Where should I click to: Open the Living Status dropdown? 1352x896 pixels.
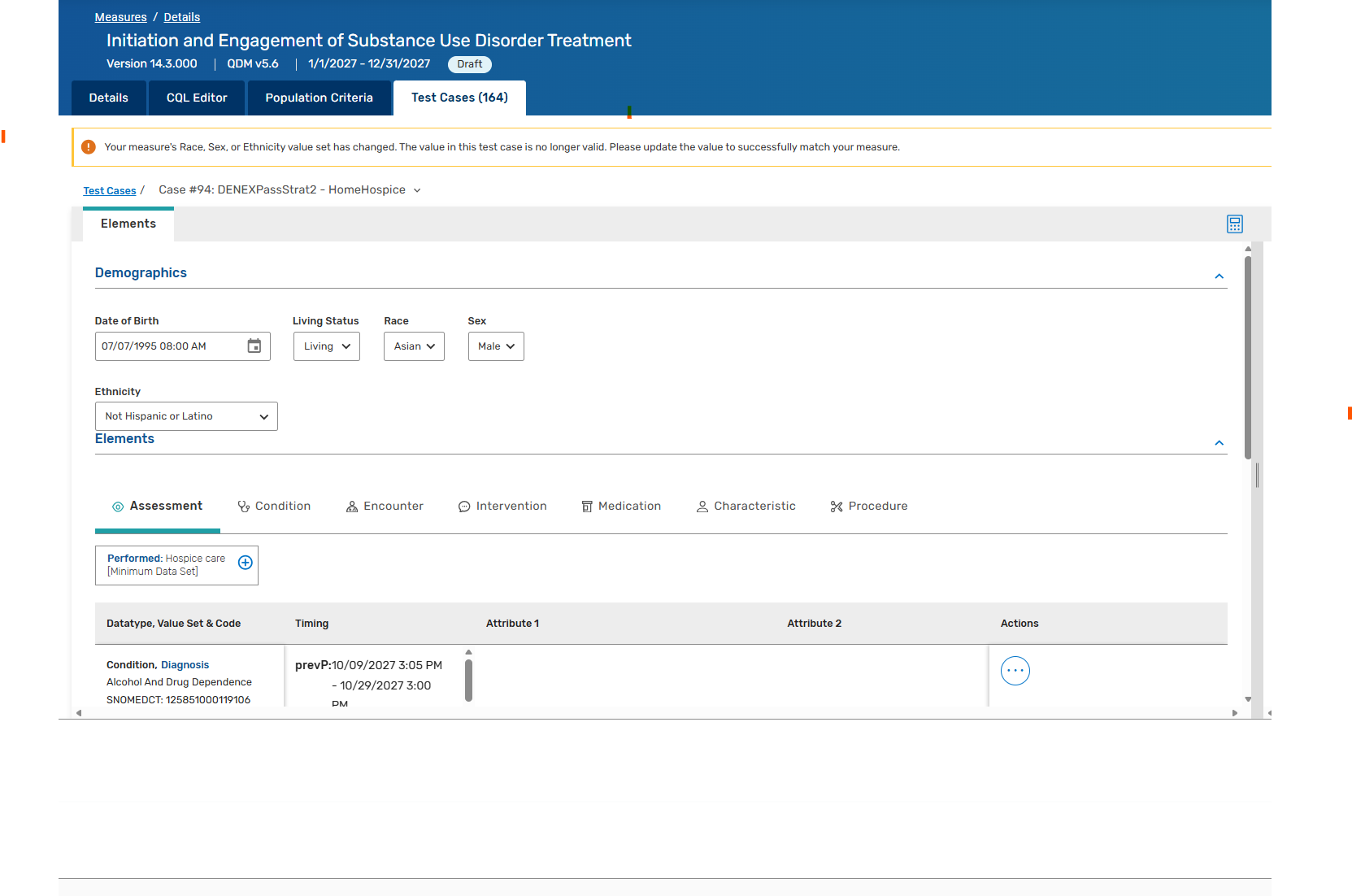pos(326,346)
